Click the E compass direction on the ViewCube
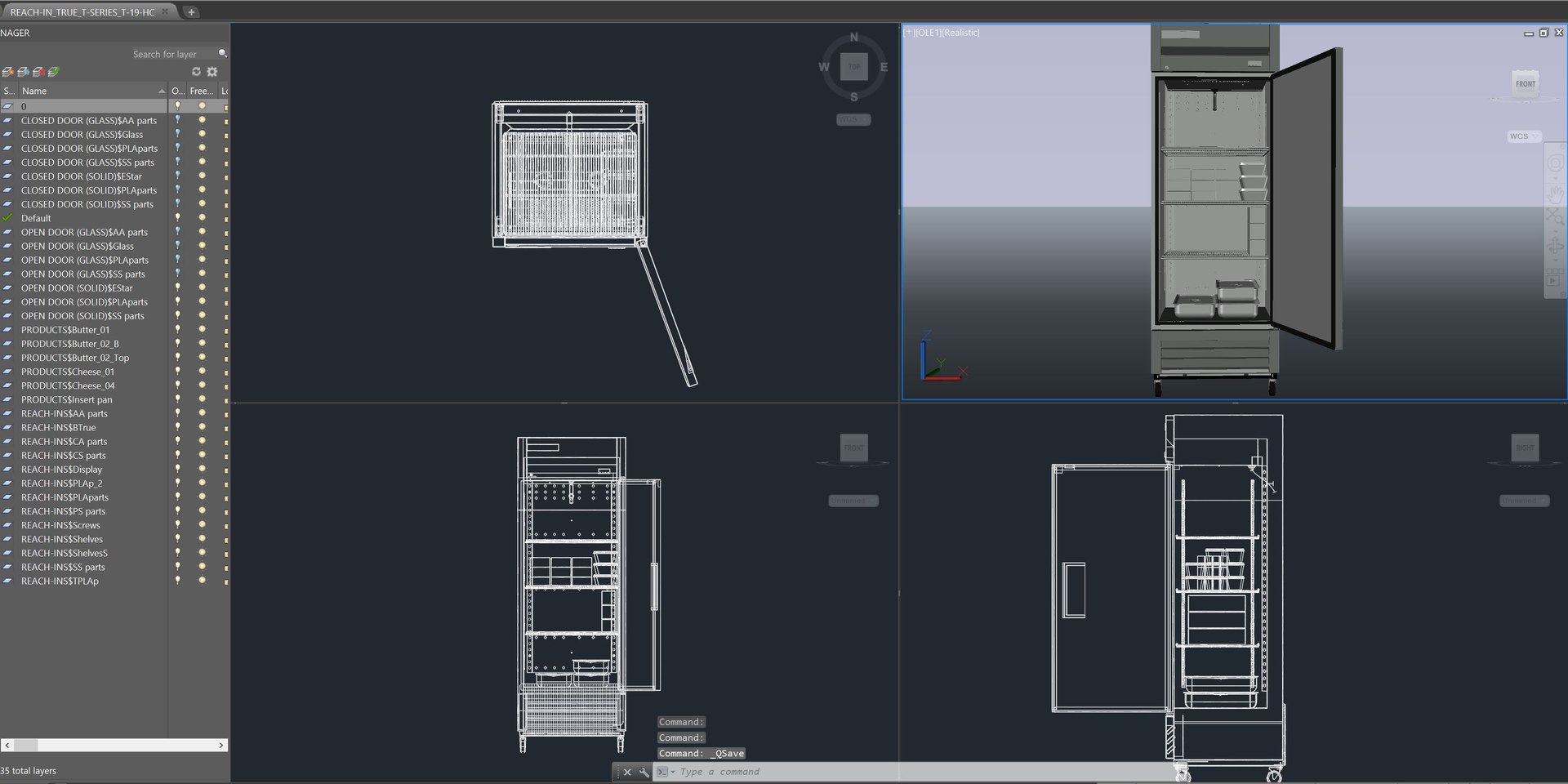This screenshot has width=1568, height=784. click(883, 67)
